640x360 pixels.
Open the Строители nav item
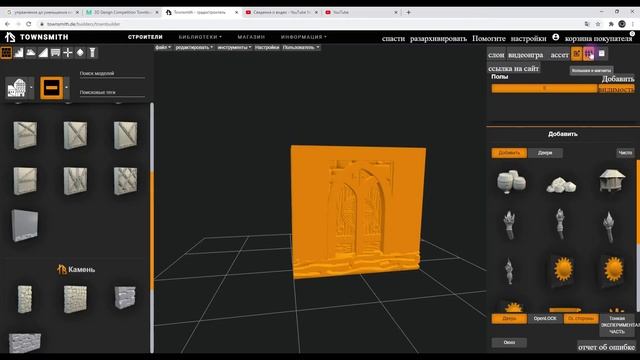pyautogui.click(x=145, y=37)
